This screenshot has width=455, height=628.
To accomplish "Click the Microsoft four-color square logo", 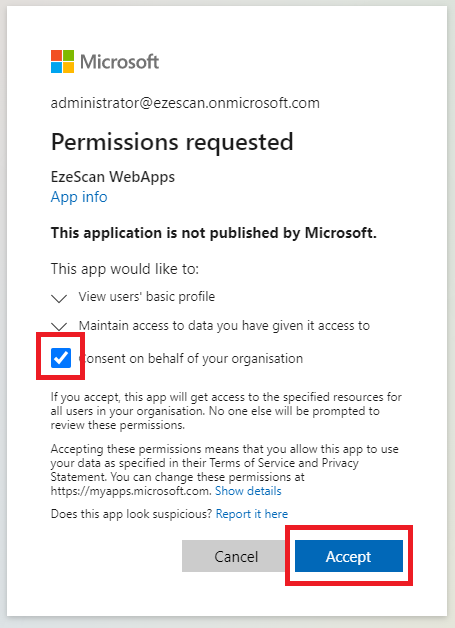I will coord(62,61).
